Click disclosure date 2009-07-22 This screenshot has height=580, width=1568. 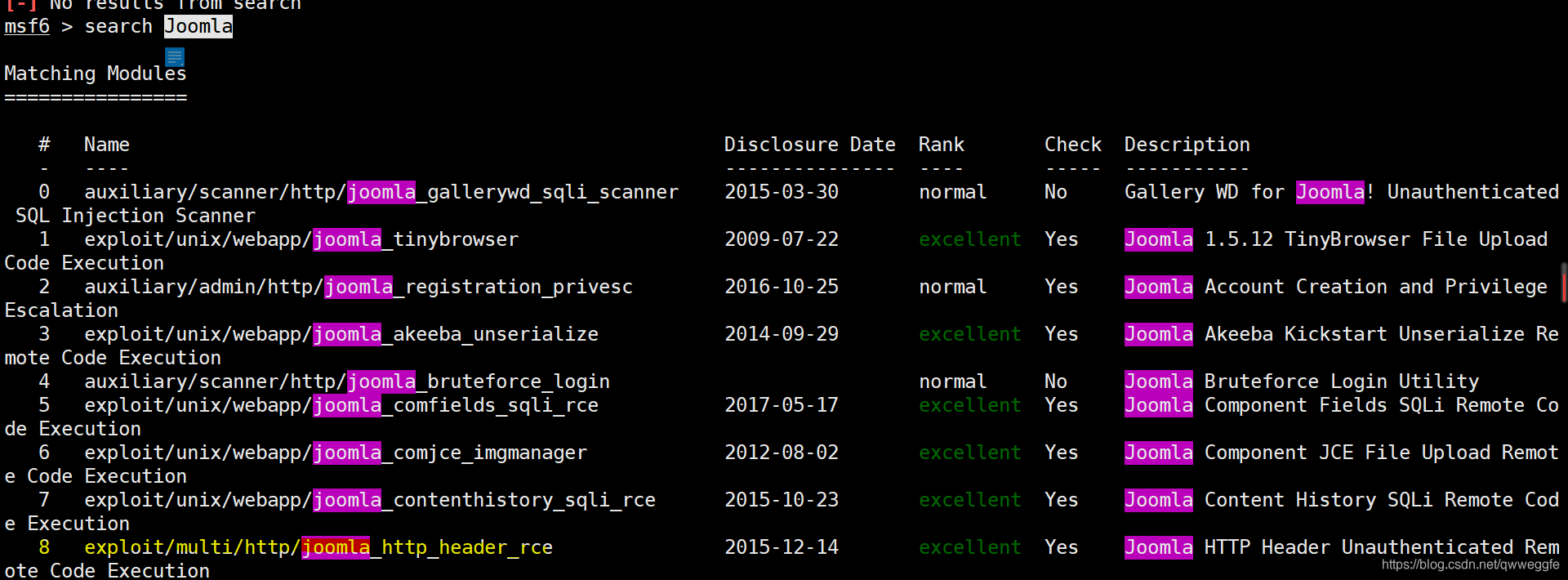(x=782, y=239)
